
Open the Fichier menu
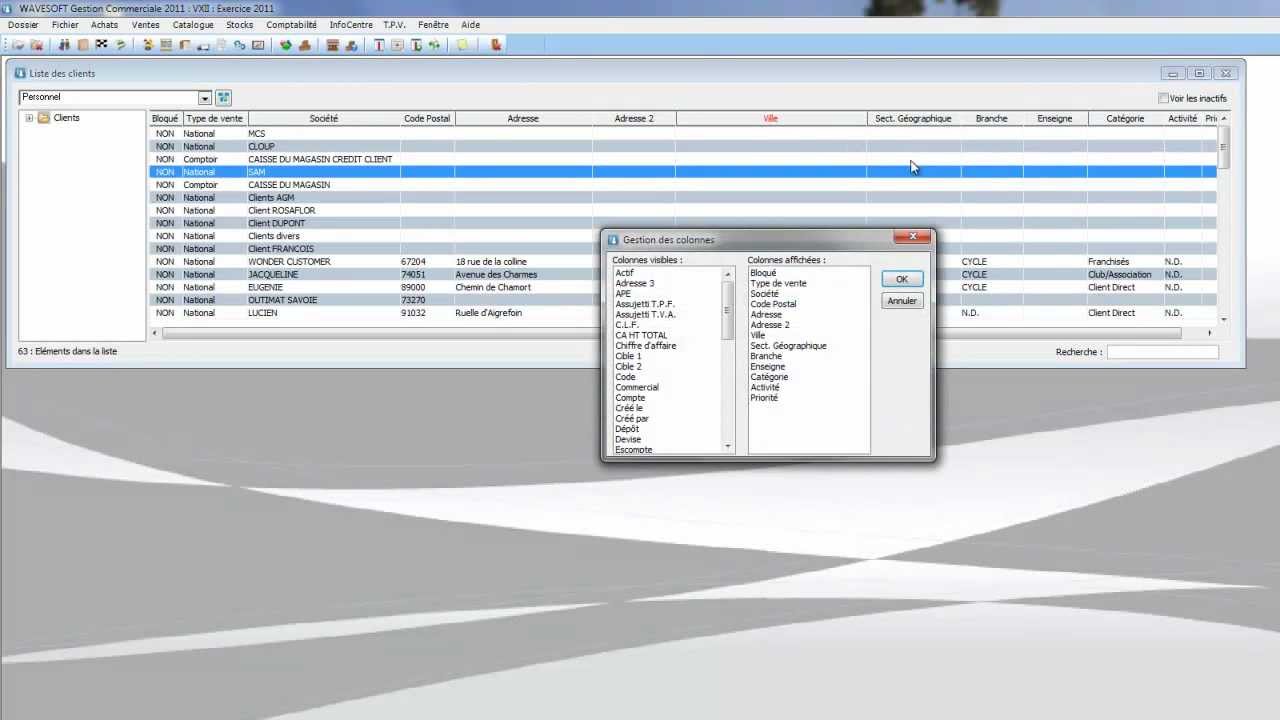click(x=65, y=25)
